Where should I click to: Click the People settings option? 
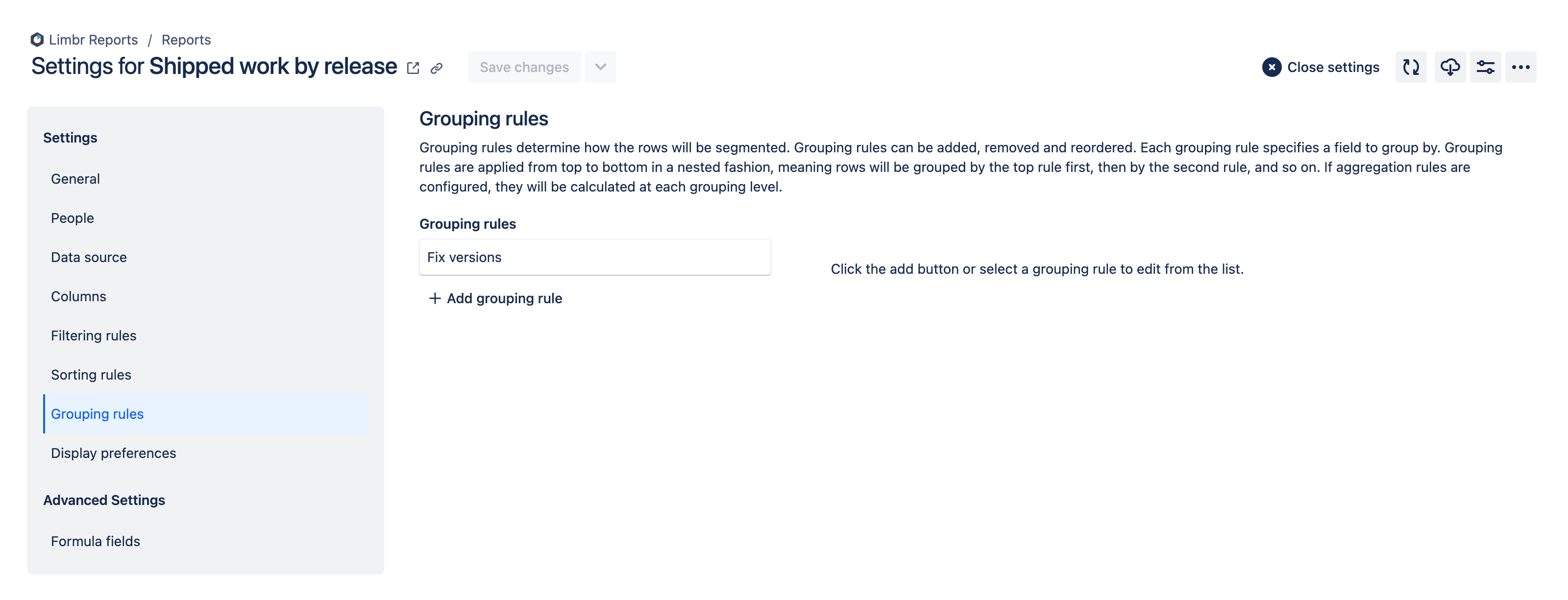click(x=72, y=217)
